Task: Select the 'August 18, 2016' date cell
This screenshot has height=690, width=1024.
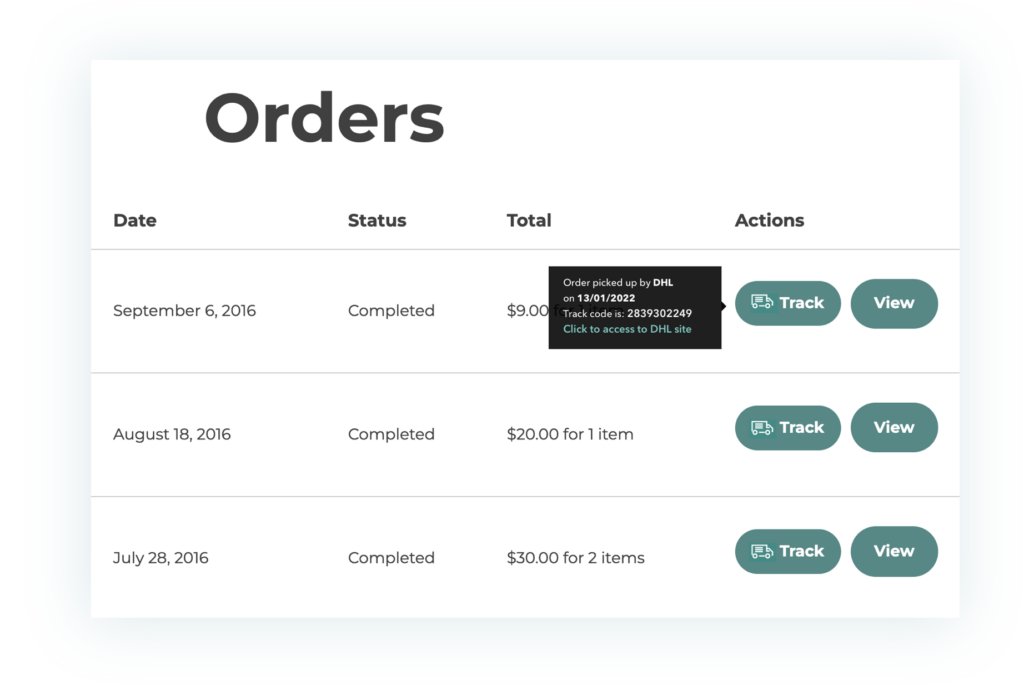Action: pyautogui.click(x=172, y=434)
